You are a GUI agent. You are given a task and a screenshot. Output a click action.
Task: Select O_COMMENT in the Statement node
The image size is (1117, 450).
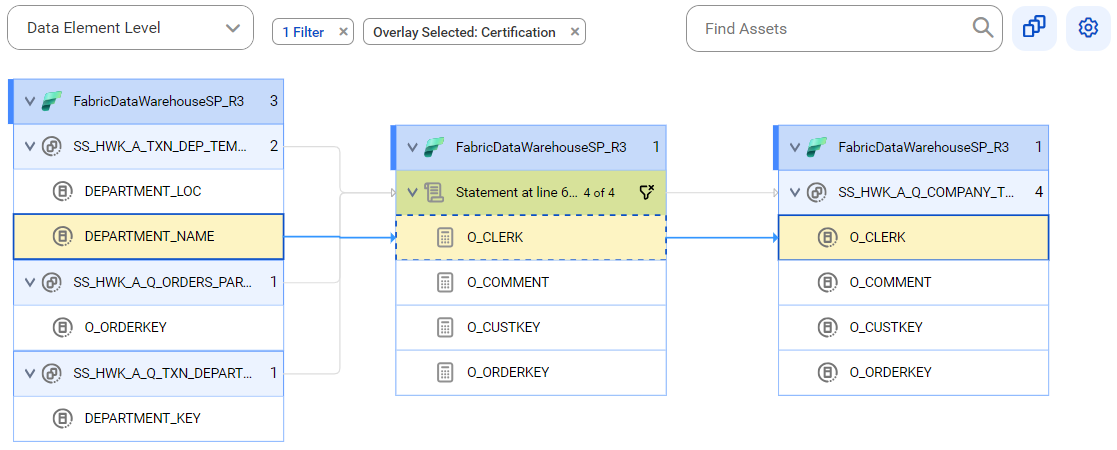tap(531, 283)
